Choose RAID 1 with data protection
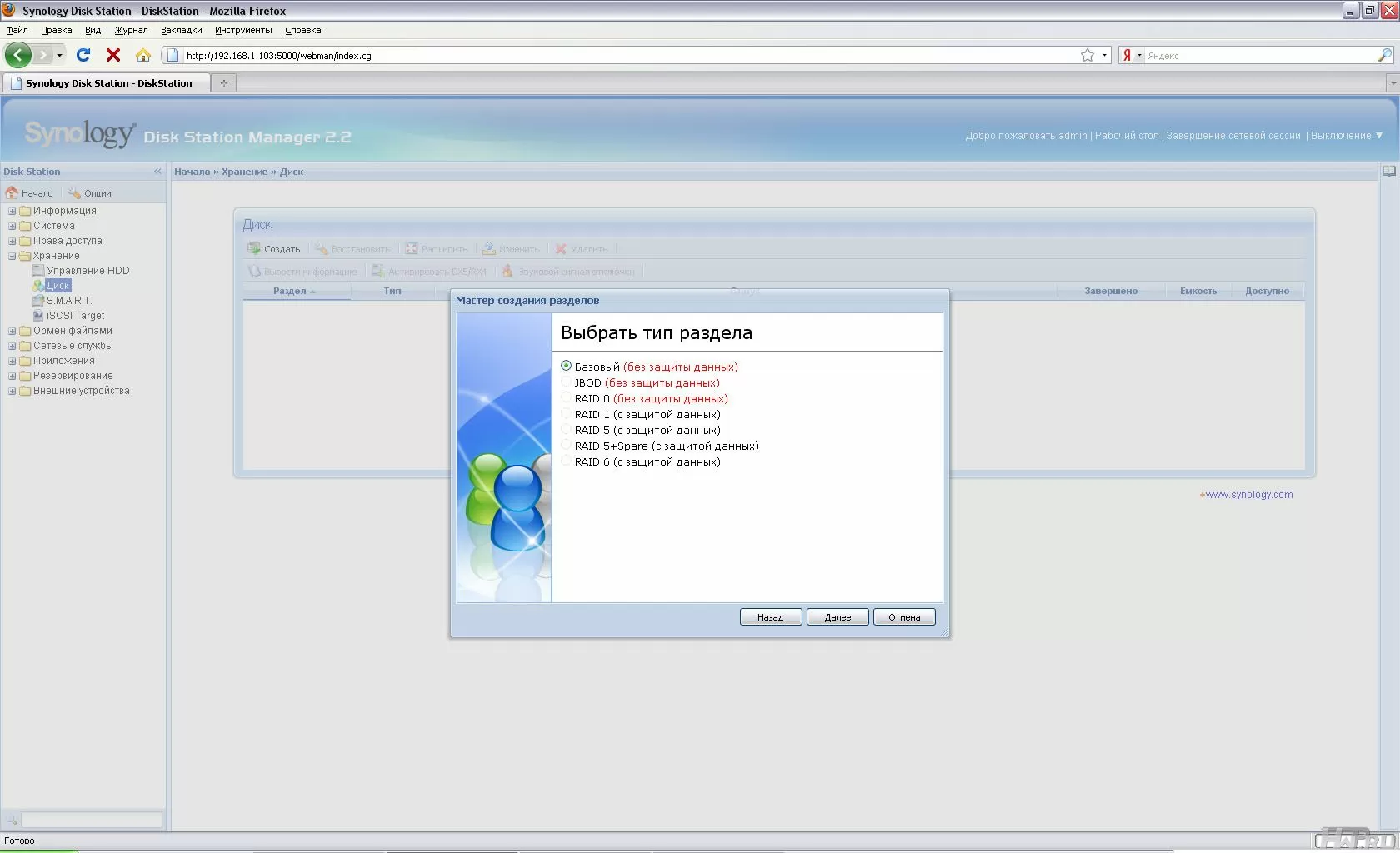The image size is (1400, 853). point(567,414)
